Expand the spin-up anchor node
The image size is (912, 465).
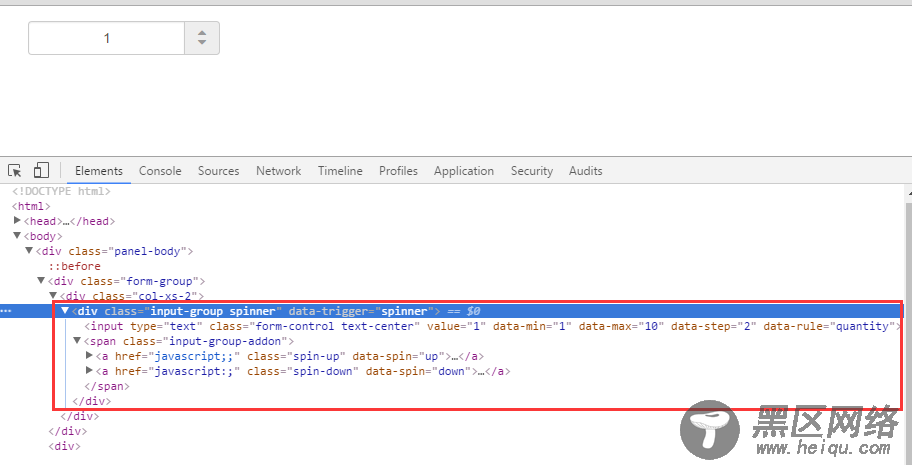click(89, 356)
